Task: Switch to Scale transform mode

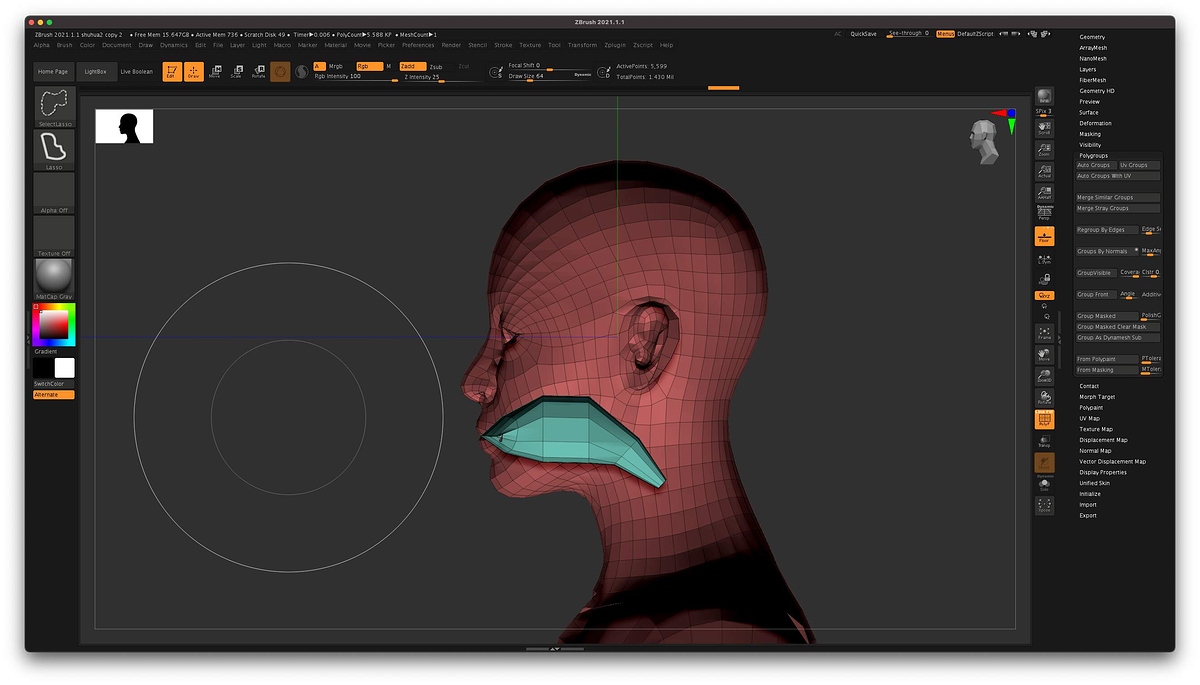Action: click(x=236, y=72)
